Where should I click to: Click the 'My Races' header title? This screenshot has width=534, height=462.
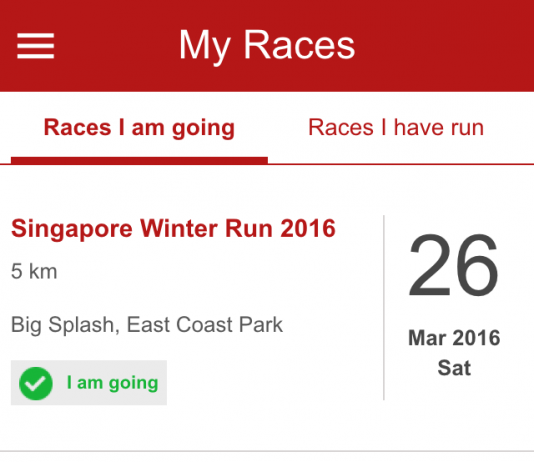(267, 46)
